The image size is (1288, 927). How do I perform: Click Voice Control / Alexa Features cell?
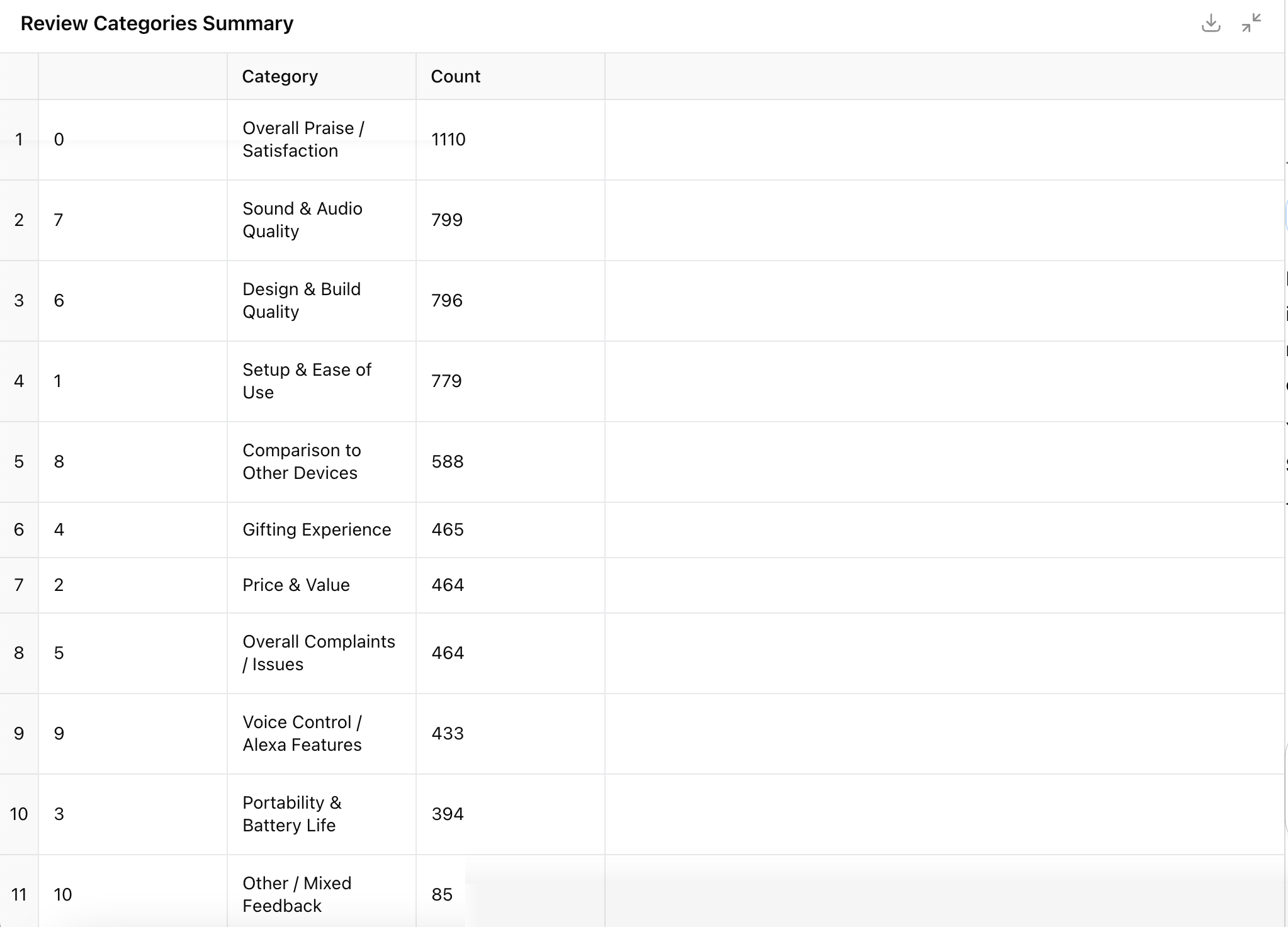(x=302, y=733)
